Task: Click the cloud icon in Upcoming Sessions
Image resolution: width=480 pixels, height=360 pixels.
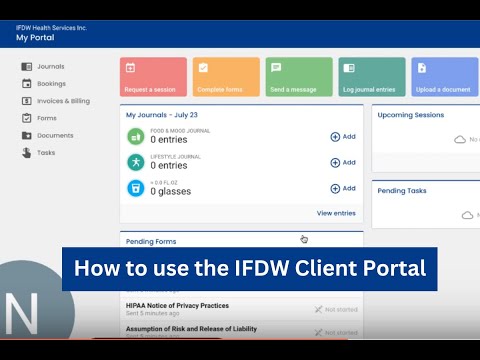Action: click(x=460, y=139)
